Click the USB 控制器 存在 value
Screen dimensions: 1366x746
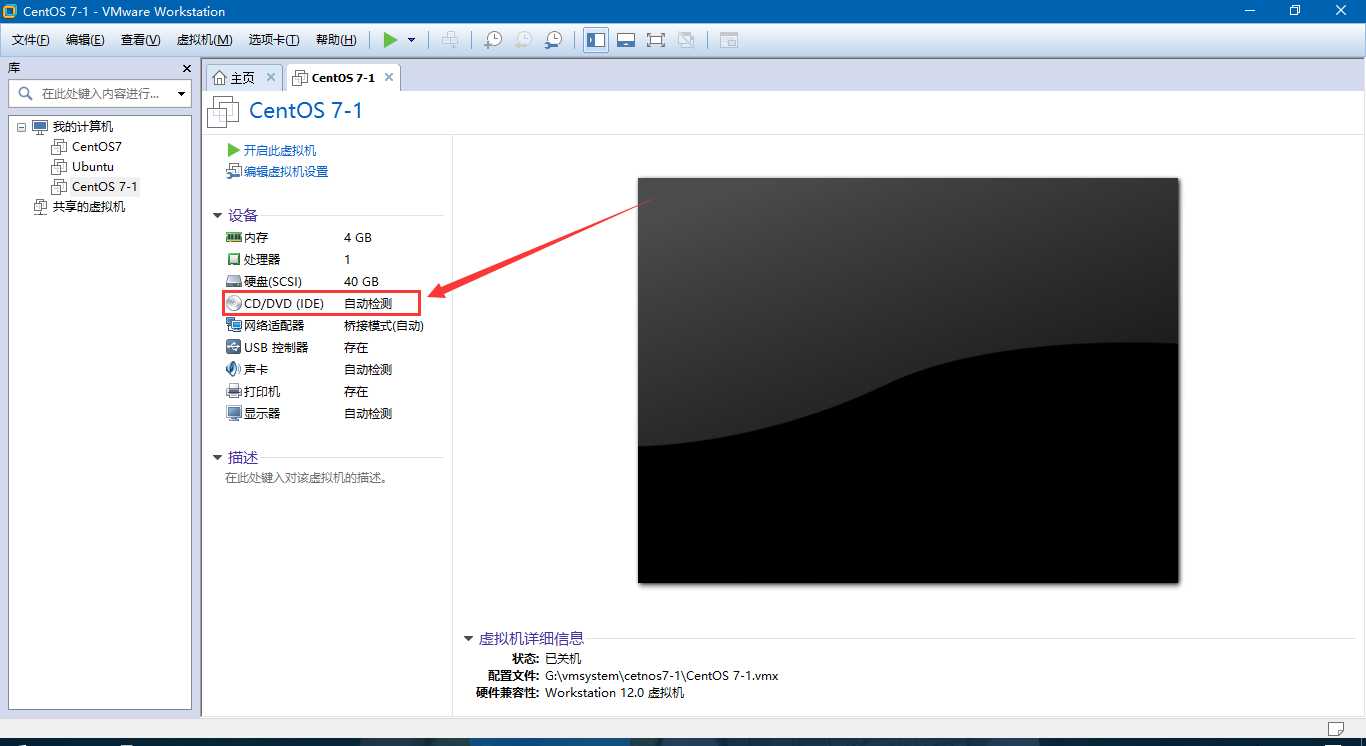click(x=356, y=347)
